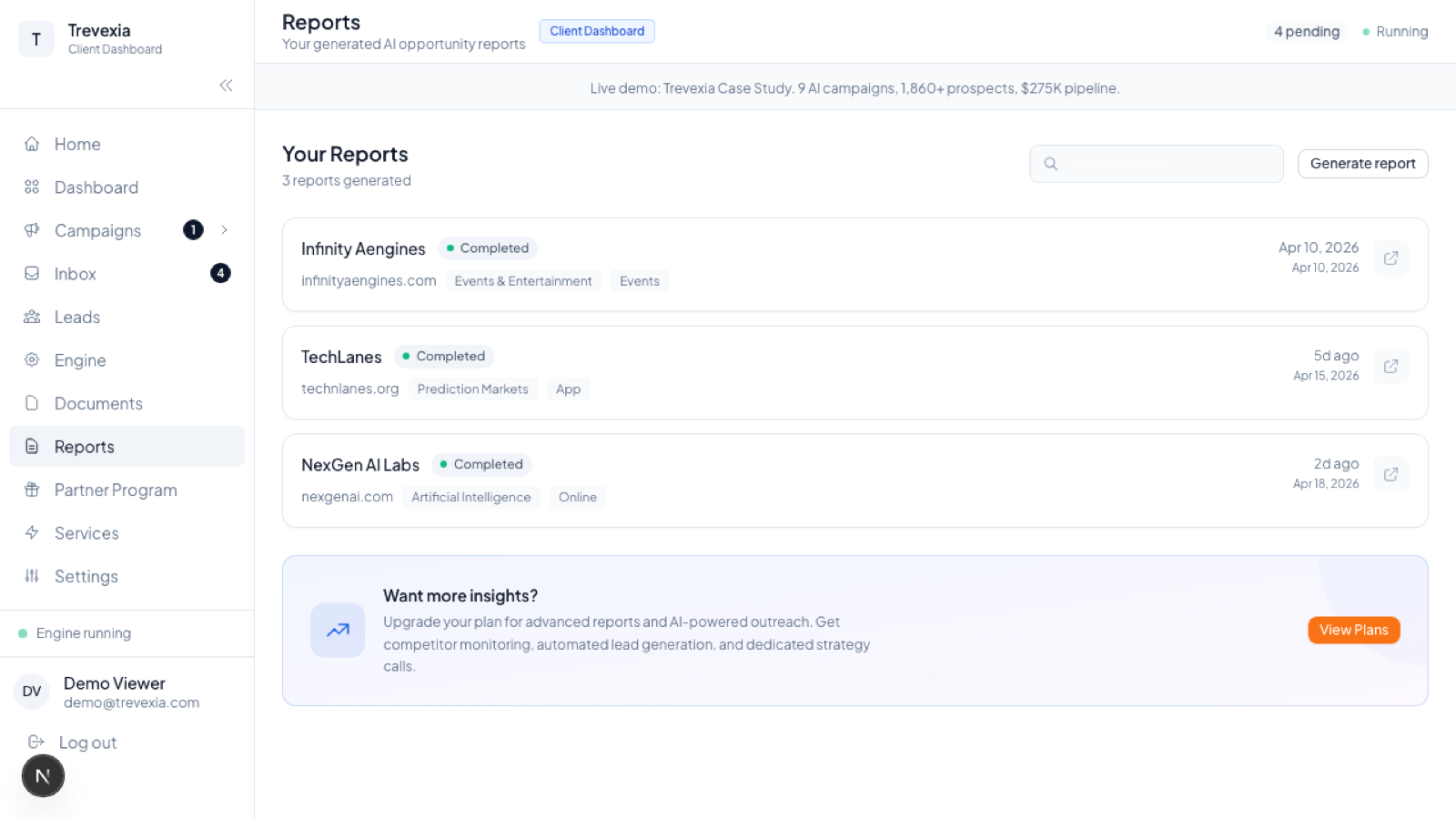Open the TechLanes report title
The image size is (1456, 819).
[341, 357]
